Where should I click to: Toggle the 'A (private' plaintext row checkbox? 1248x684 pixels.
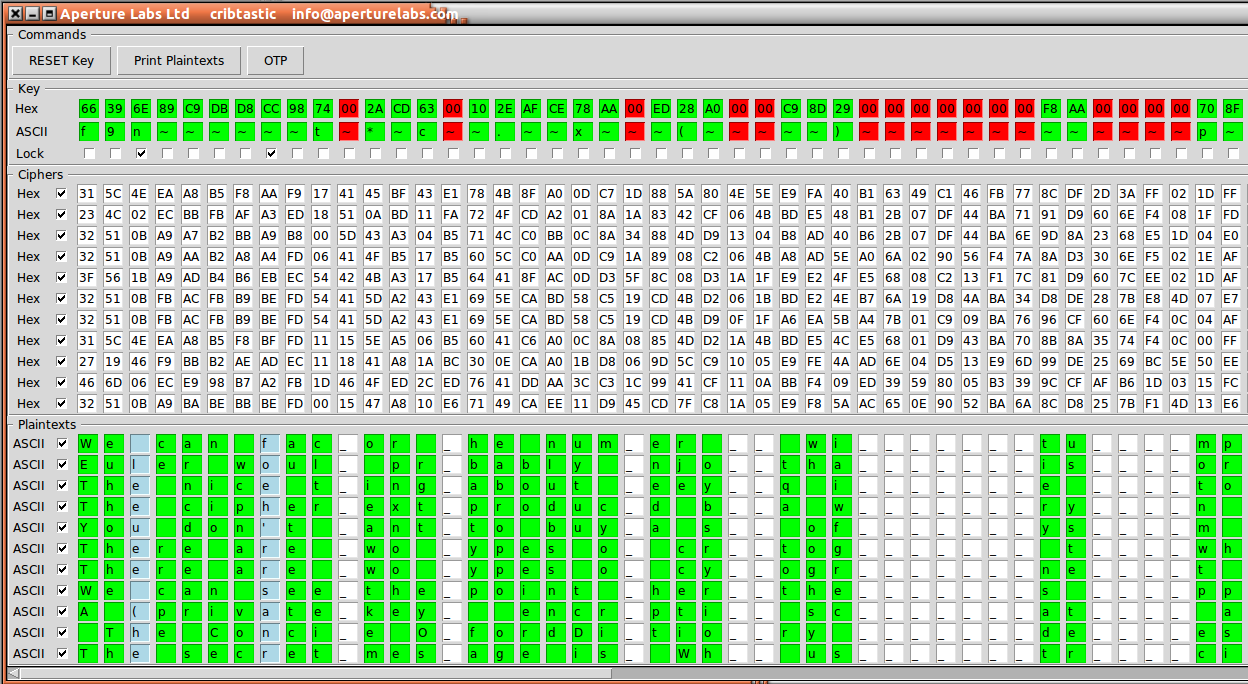pyautogui.click(x=62, y=611)
